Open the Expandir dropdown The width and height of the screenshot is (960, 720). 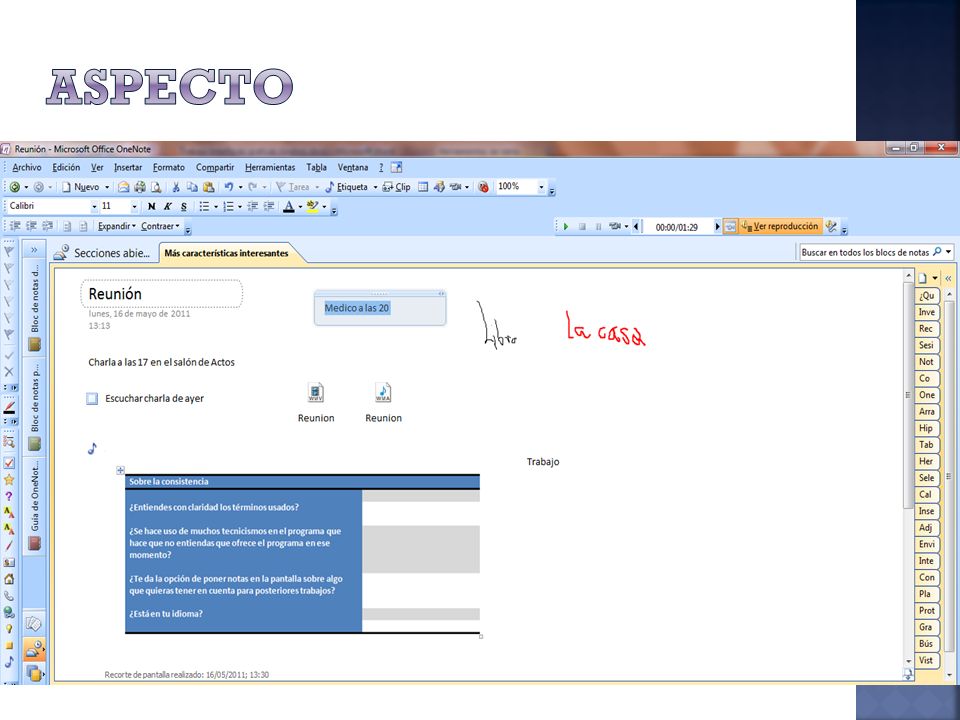point(117,227)
